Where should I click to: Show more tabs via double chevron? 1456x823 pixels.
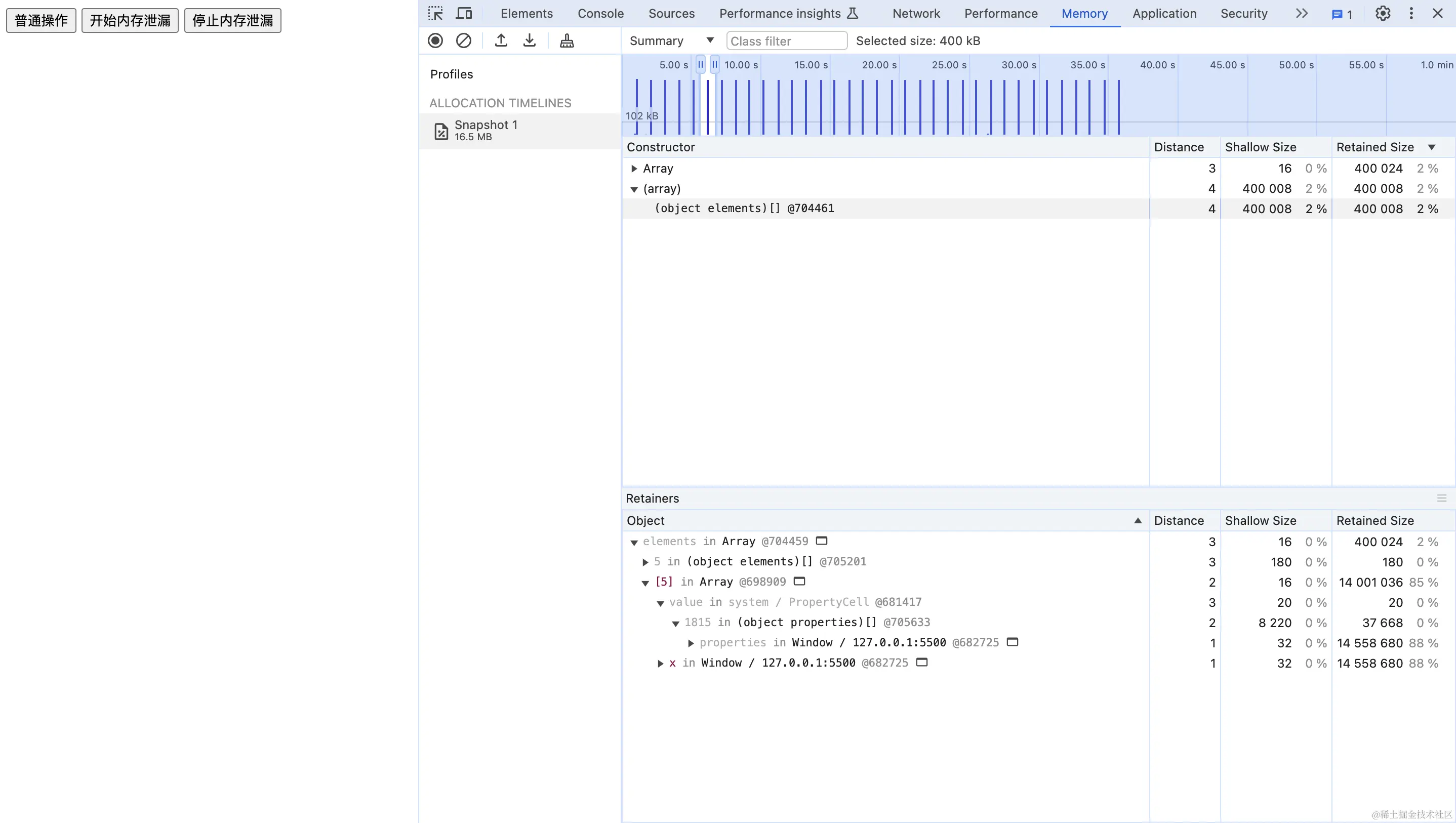pos(1302,14)
